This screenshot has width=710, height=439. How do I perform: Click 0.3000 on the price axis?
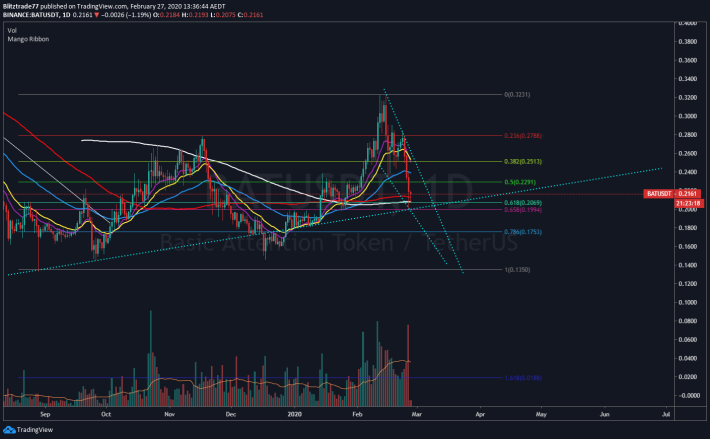point(687,116)
